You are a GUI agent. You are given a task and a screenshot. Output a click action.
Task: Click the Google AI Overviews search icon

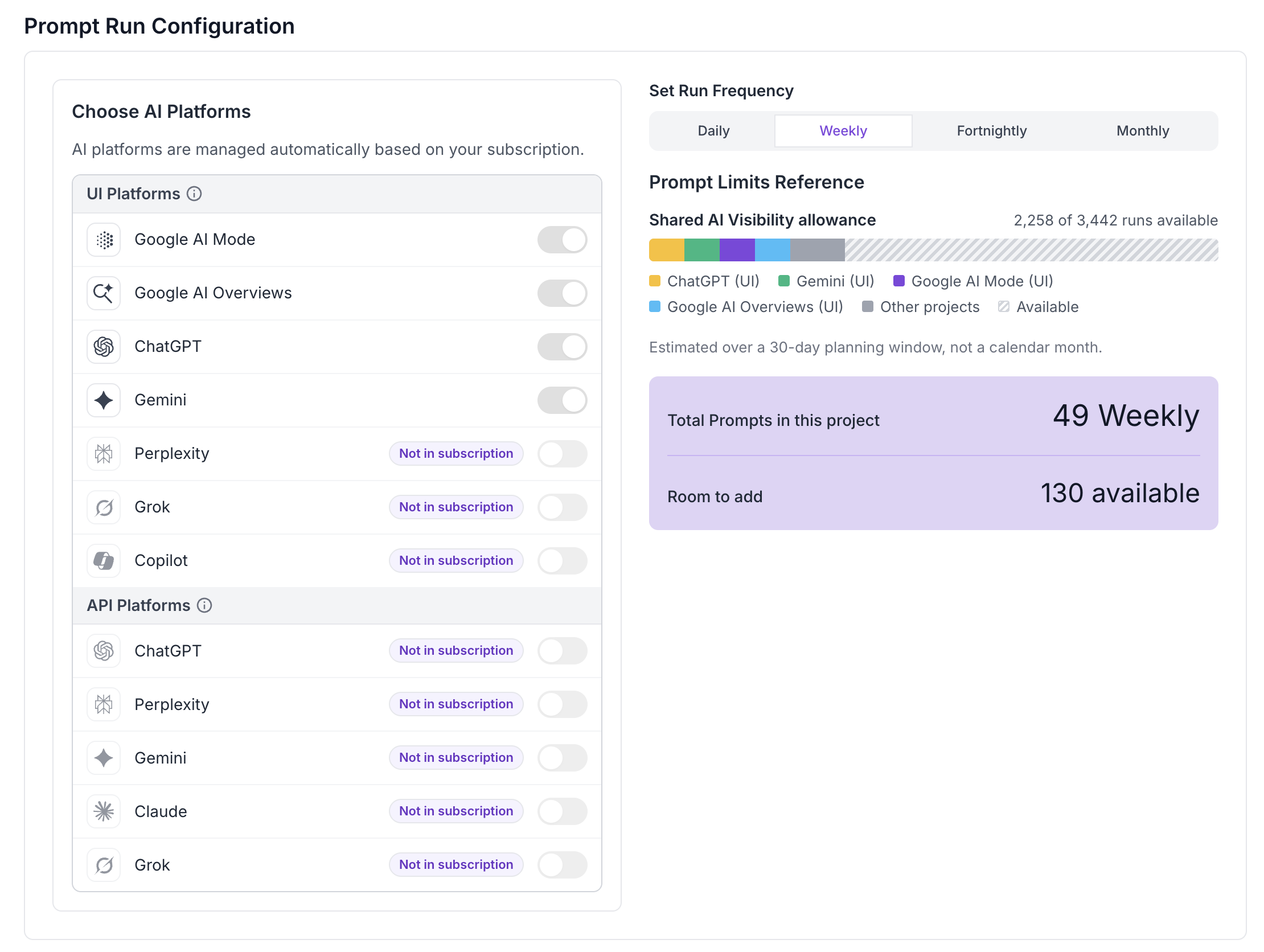[x=104, y=293]
